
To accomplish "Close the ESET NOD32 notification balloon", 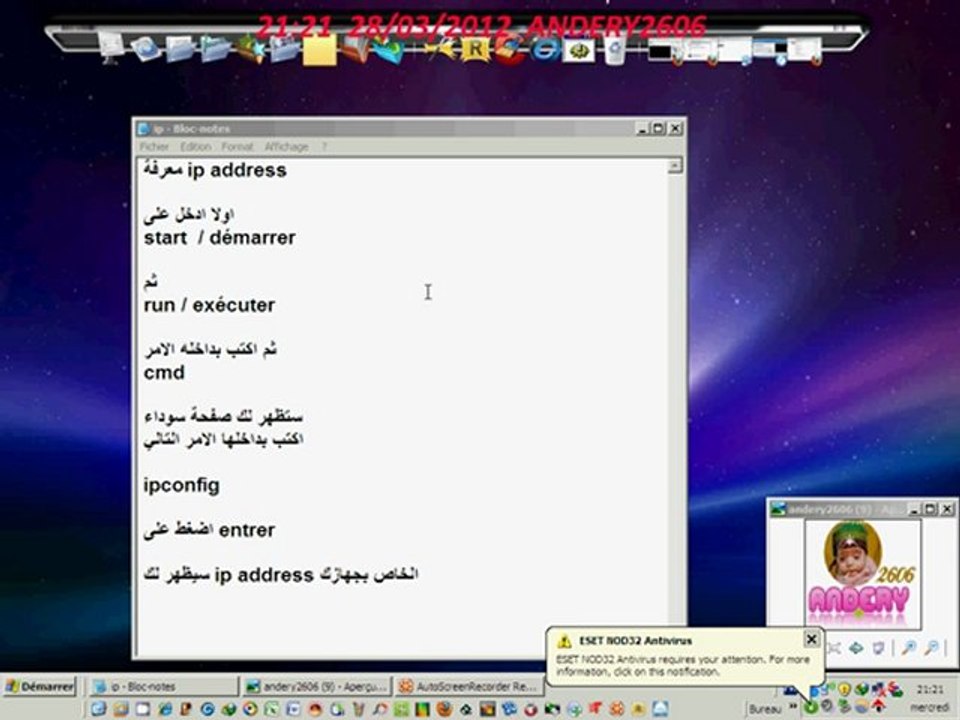I will (x=811, y=639).
